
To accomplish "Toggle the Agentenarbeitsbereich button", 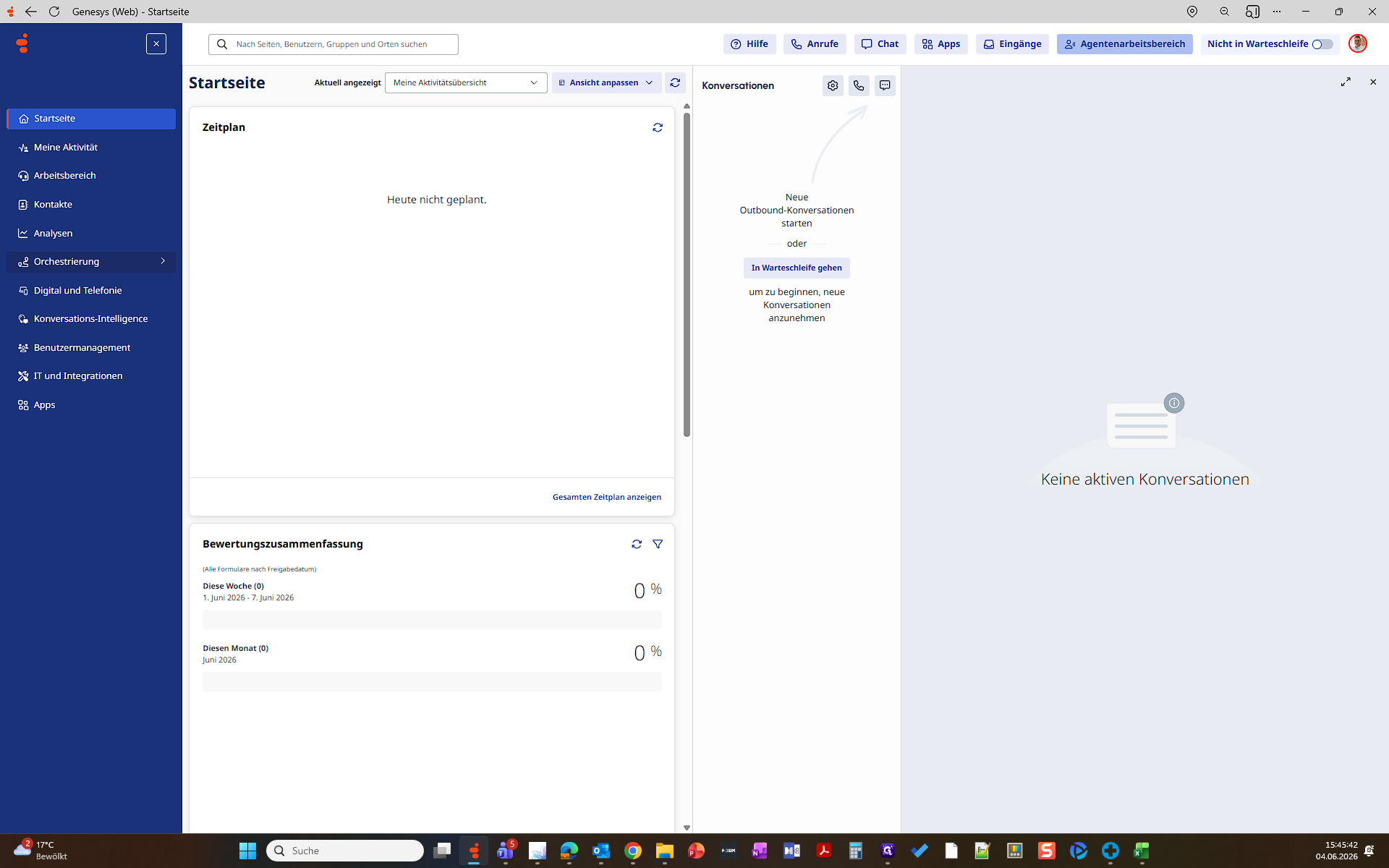I will coord(1125,44).
